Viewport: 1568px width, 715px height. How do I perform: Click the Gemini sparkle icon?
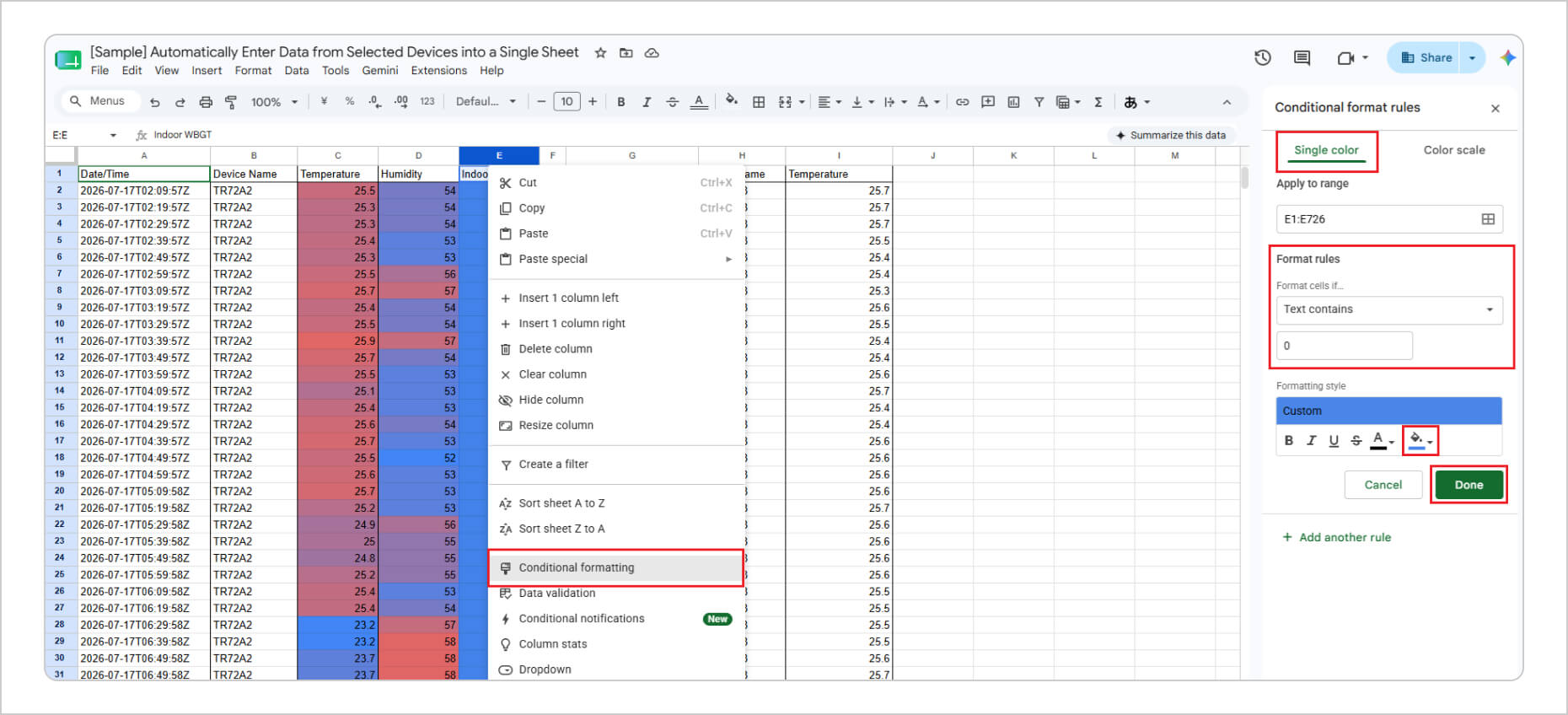[1507, 57]
